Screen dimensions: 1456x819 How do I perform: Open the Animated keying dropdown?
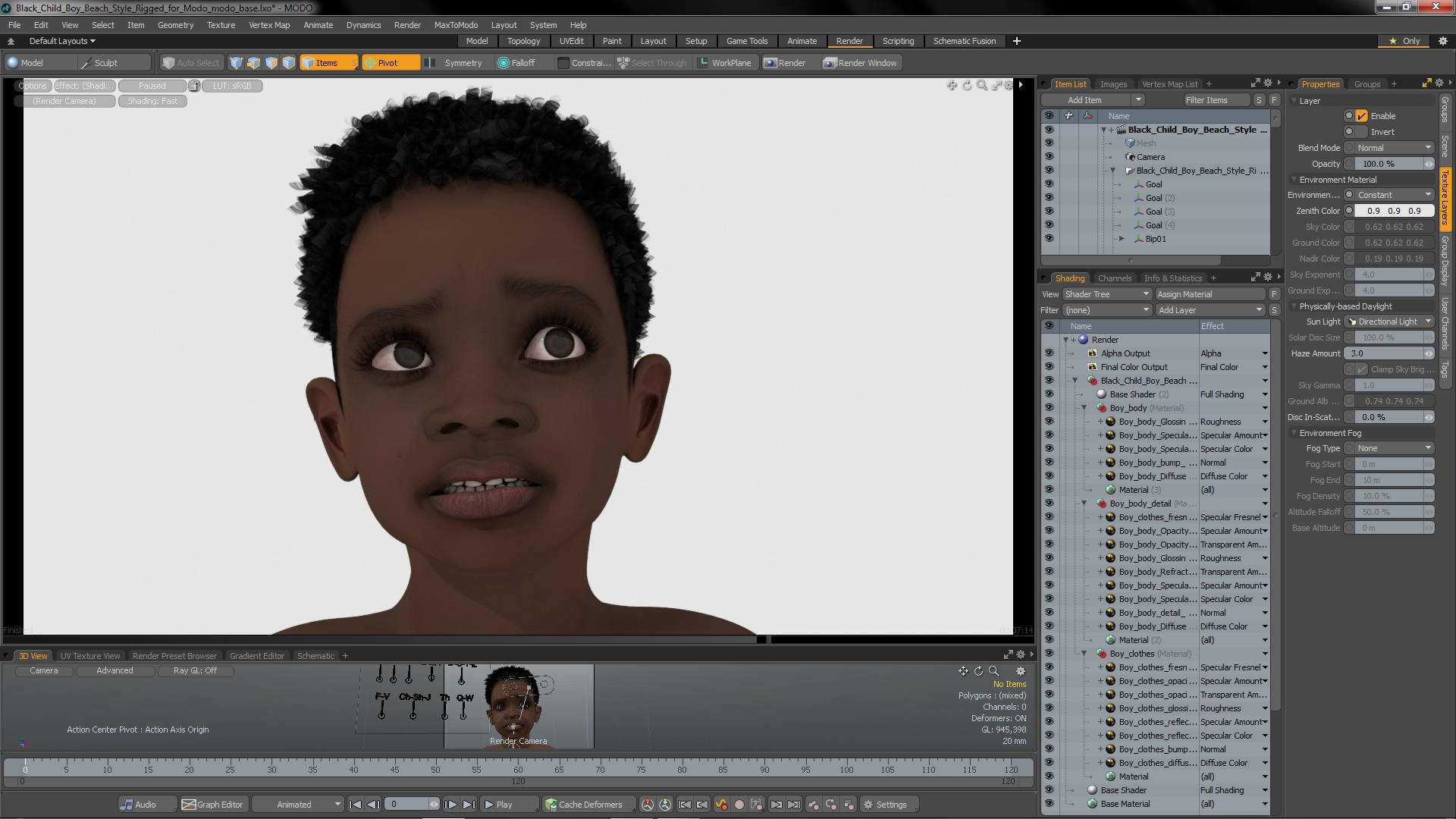(x=297, y=805)
